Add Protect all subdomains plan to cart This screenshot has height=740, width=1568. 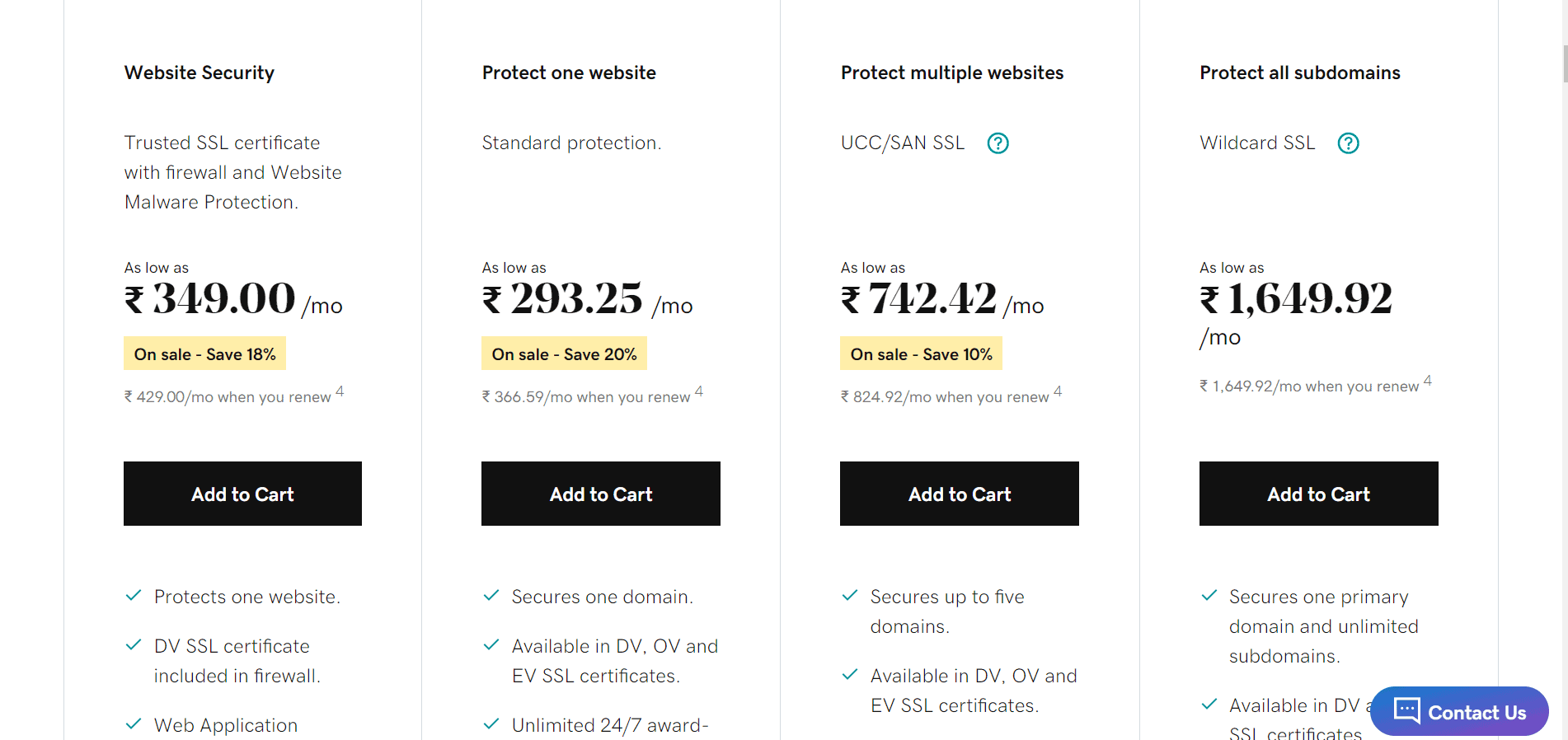(1318, 494)
